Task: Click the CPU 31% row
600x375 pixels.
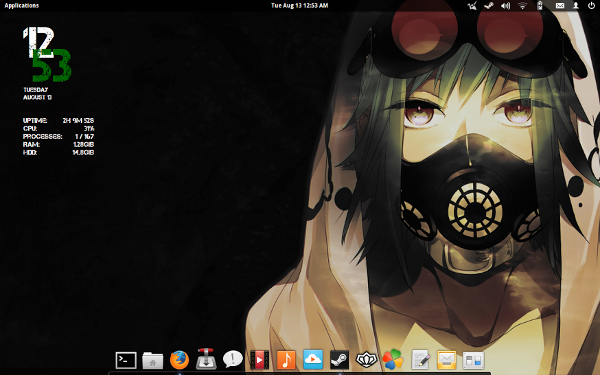Action: 59,128
